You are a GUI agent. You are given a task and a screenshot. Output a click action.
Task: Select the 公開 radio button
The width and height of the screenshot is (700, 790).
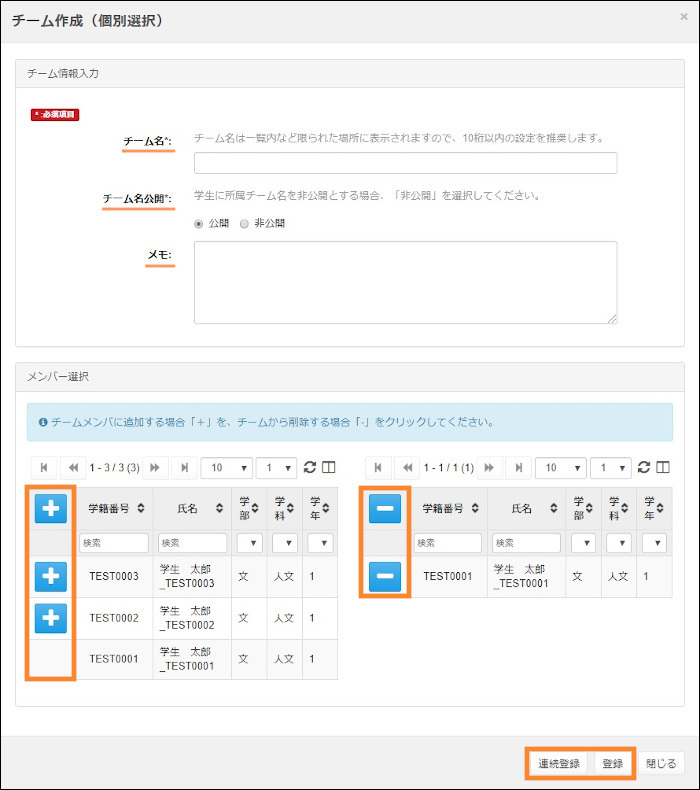click(x=199, y=223)
